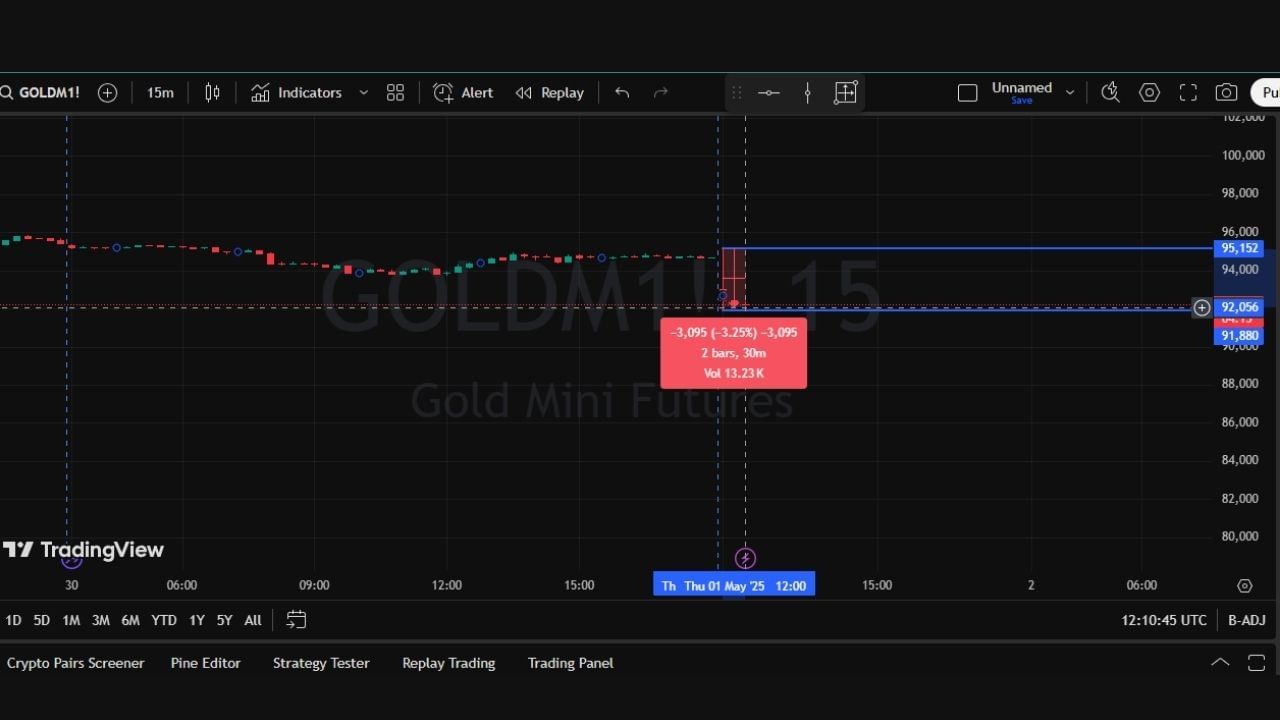The width and height of the screenshot is (1280, 720).
Task: Open the Crypto Pairs Screener tab
Action: (76, 663)
